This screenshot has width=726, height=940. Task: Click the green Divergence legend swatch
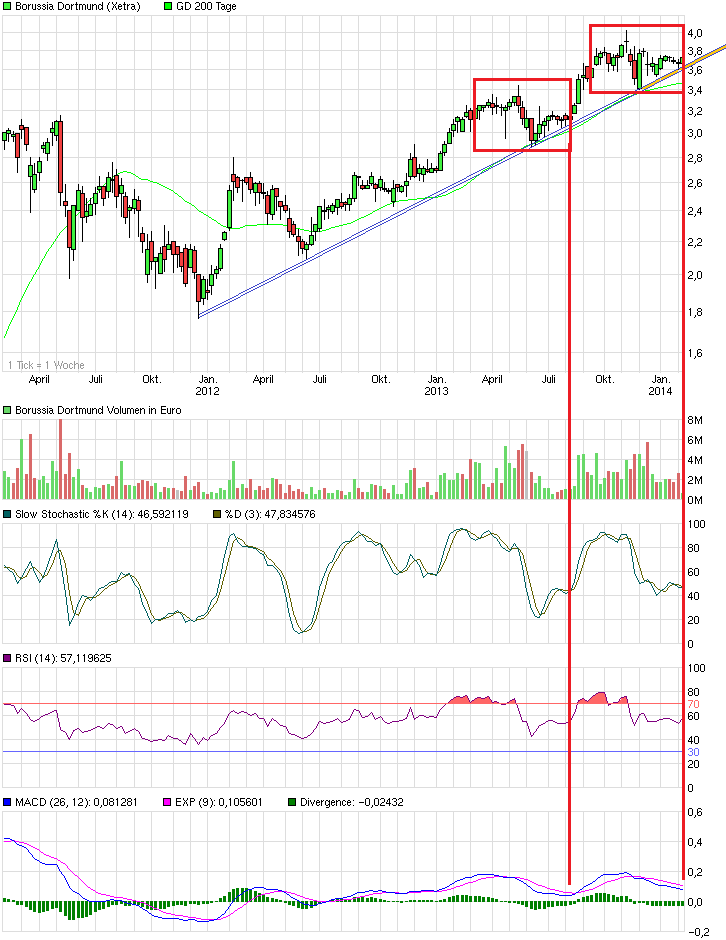293,802
